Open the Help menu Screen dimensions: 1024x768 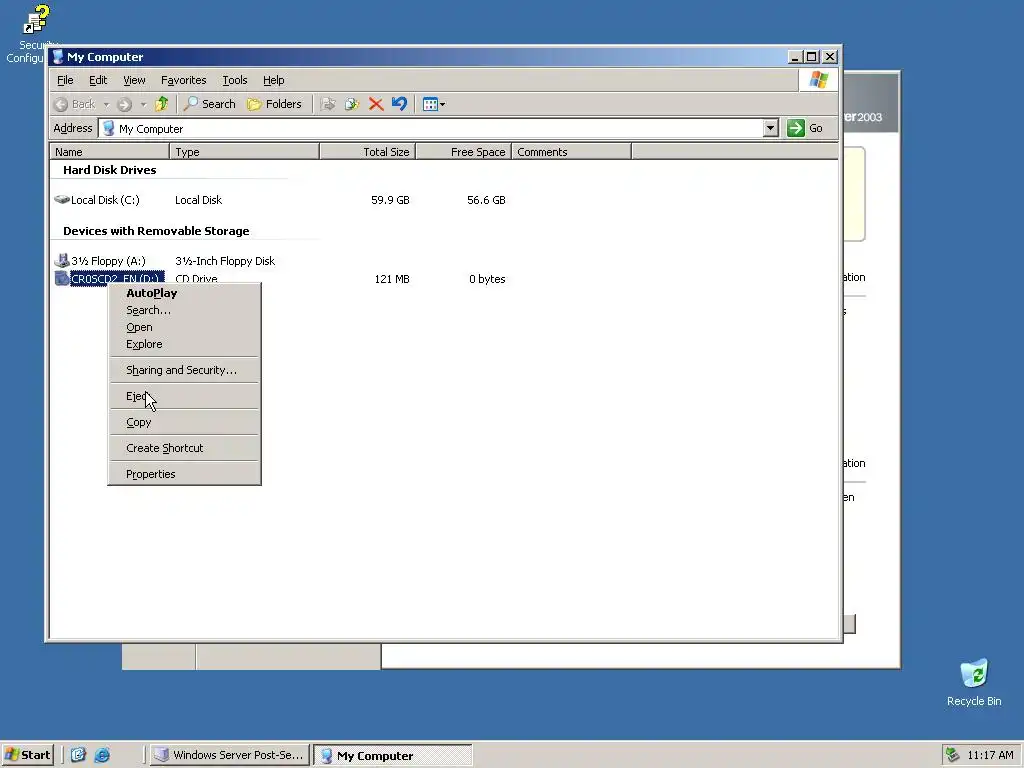(x=274, y=80)
